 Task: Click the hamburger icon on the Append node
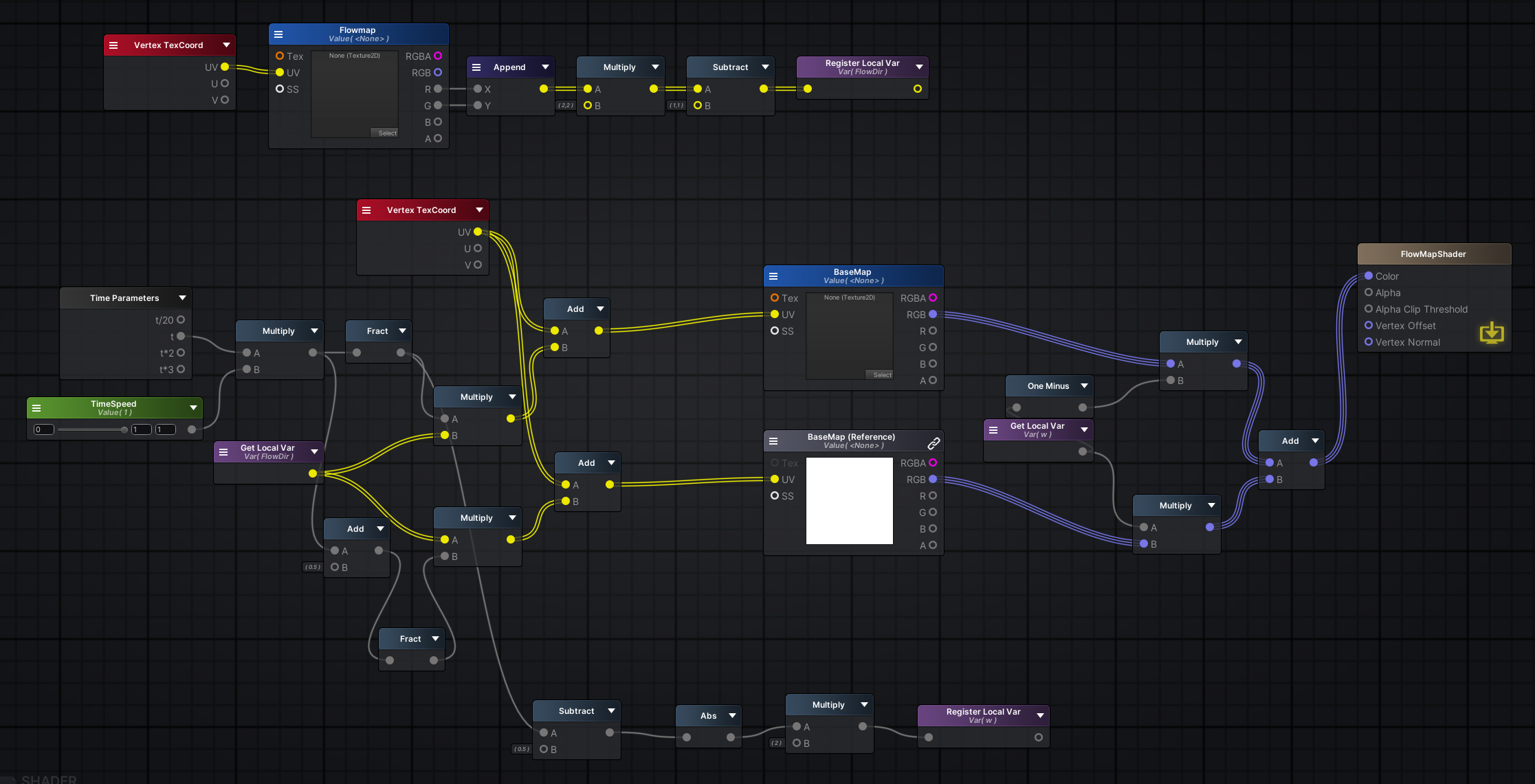point(476,67)
